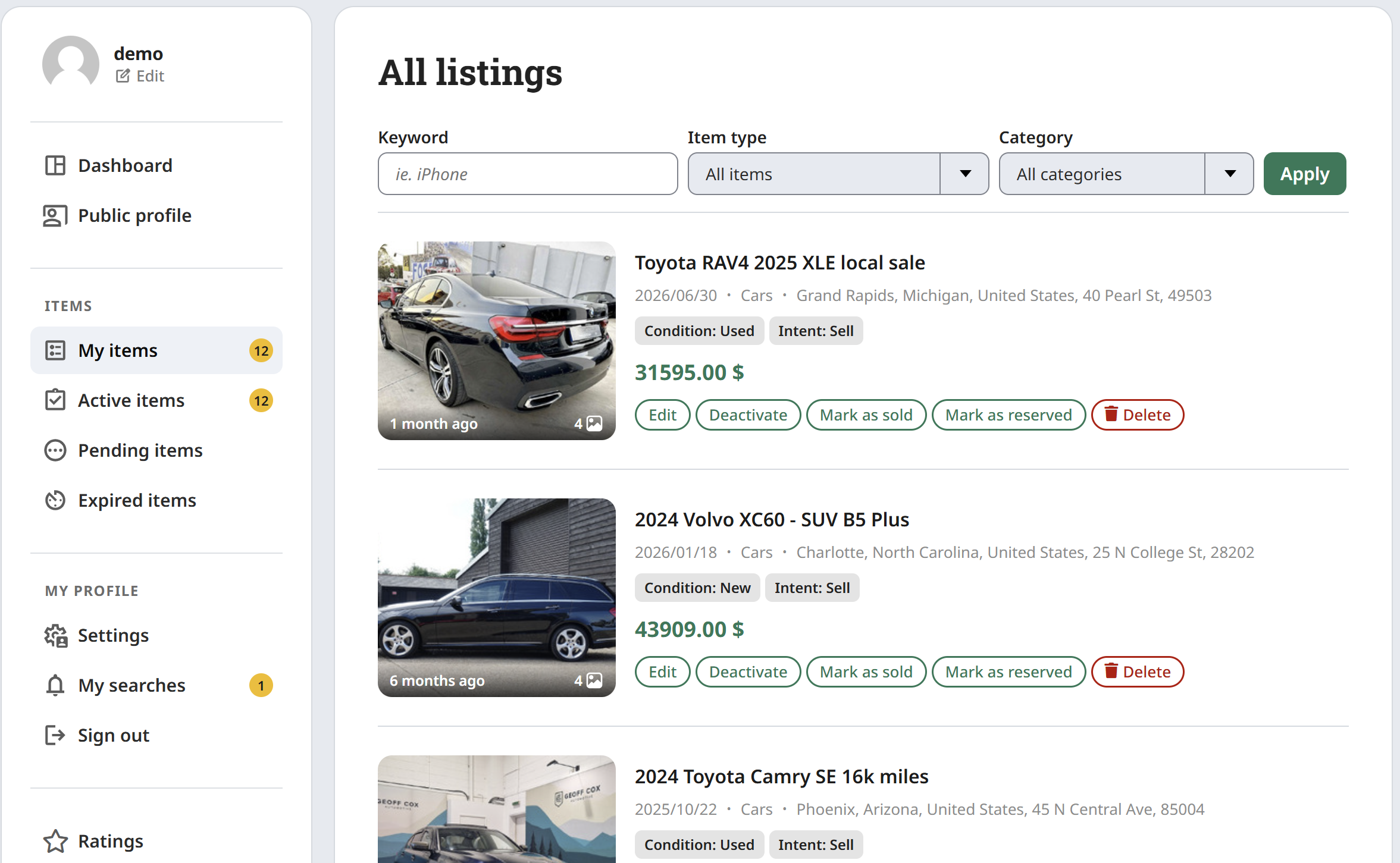The image size is (1400, 863).
Task: Mark the Toyota RAV4 as reserved
Action: click(1008, 415)
